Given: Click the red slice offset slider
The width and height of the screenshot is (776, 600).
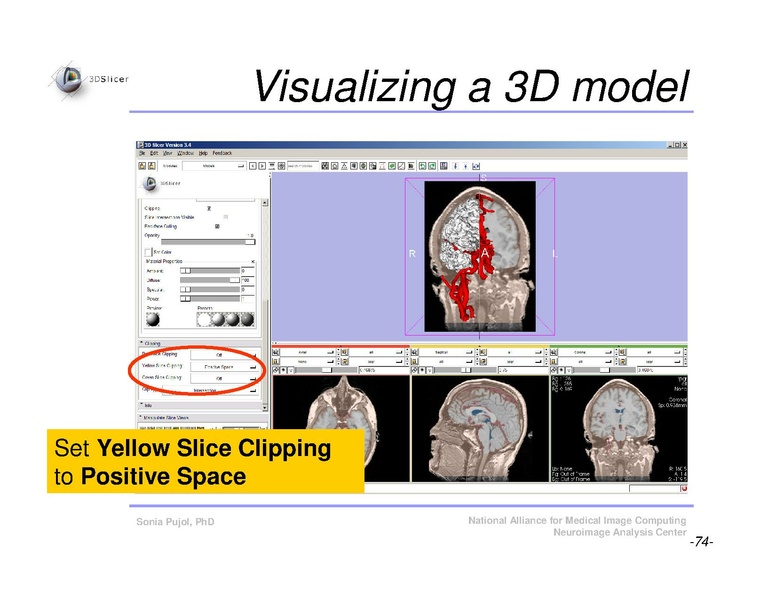Looking at the screenshot, I should click(326, 370).
